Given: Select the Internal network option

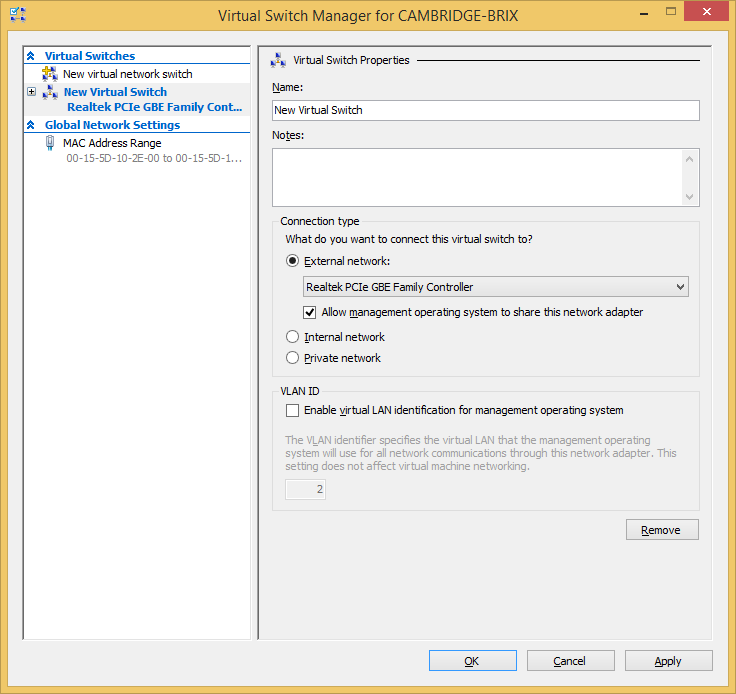Looking at the screenshot, I should 293,337.
